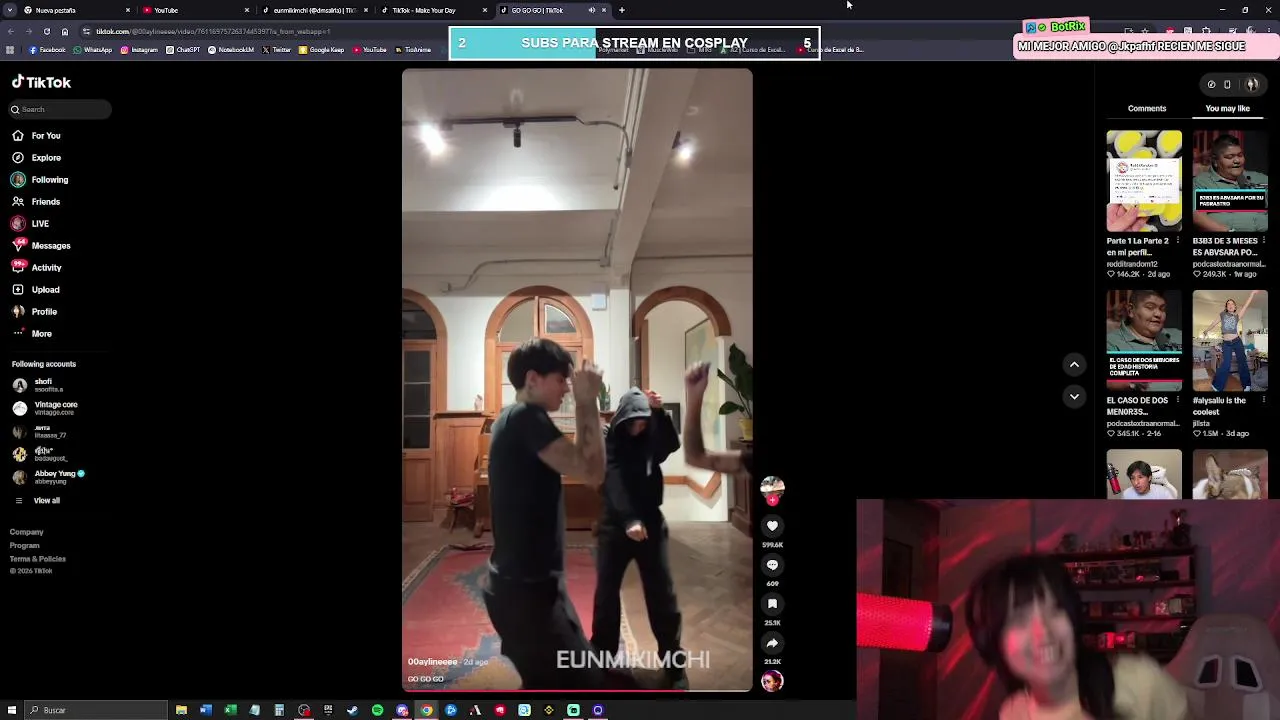Viewport: 1280px width, 720px height.
Task: Open the Google Keep bookmark
Action: tap(321, 50)
